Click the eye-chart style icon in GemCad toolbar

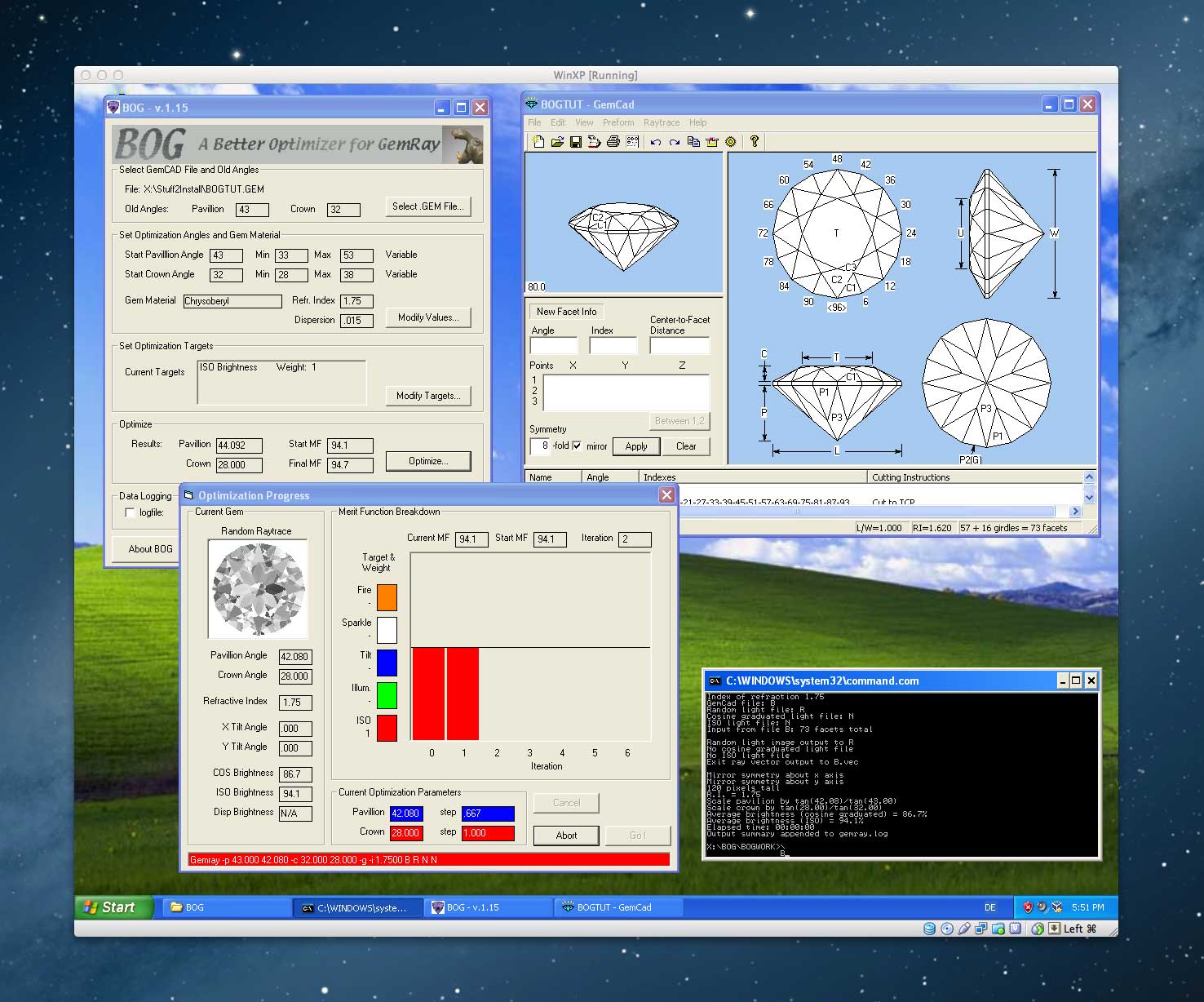click(632, 142)
